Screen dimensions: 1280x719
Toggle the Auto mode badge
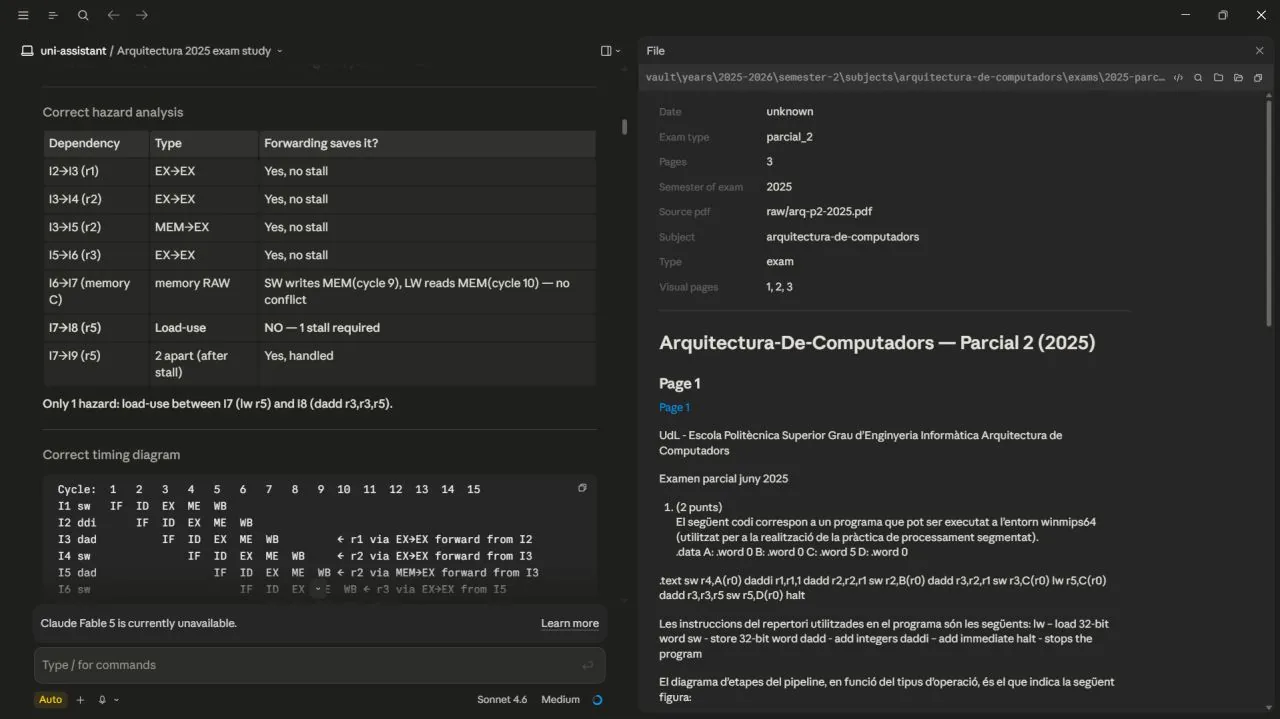click(50, 700)
